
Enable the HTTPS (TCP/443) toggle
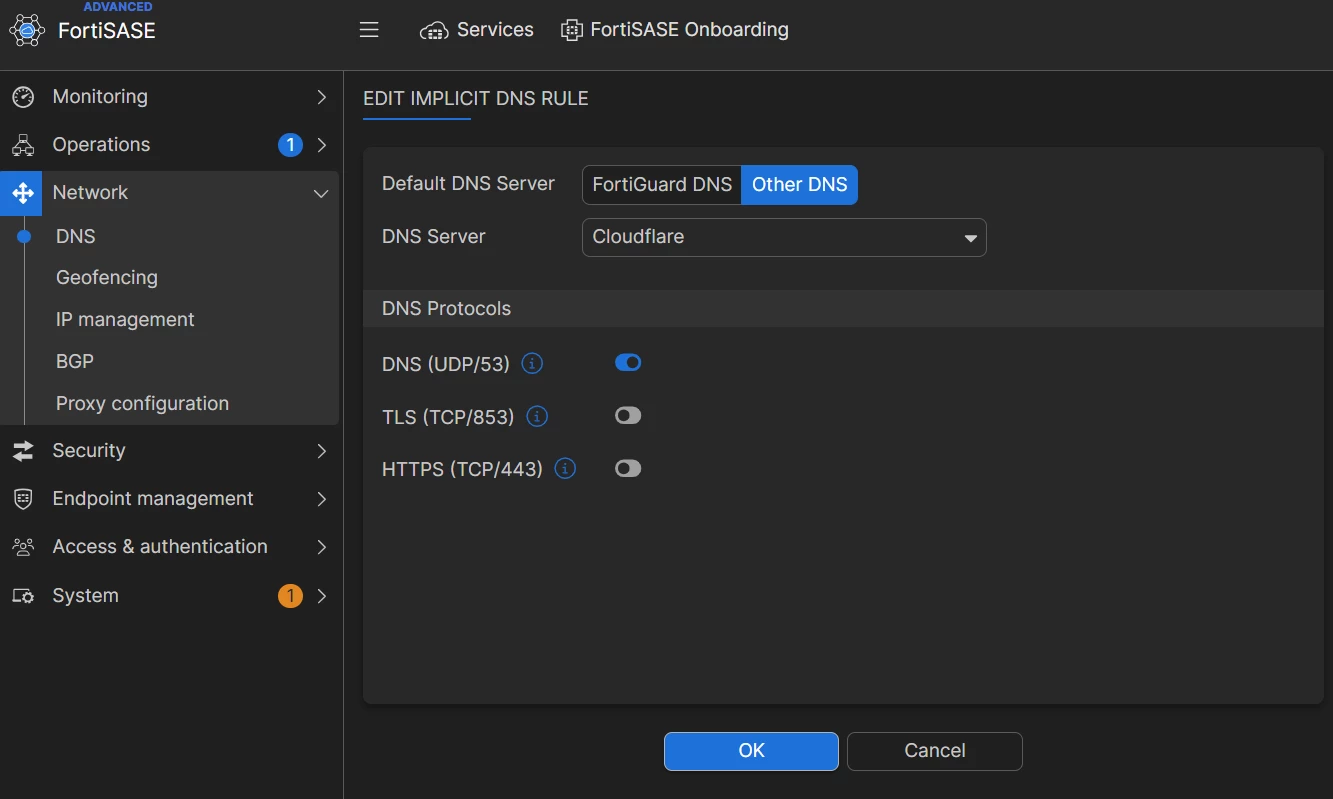coord(628,468)
